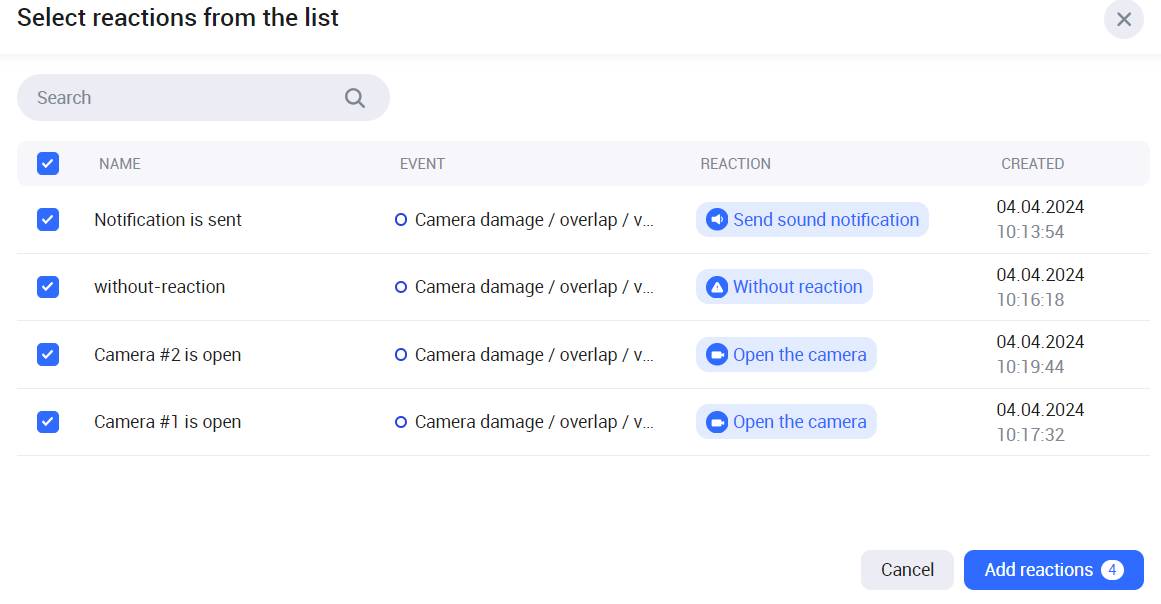
Task: Uncheck the Notification is sent checkbox
Action: [48, 220]
